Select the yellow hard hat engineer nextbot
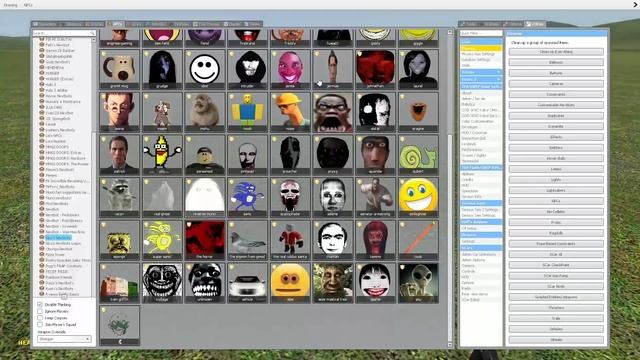The image size is (640, 360). pyautogui.click(x=290, y=112)
